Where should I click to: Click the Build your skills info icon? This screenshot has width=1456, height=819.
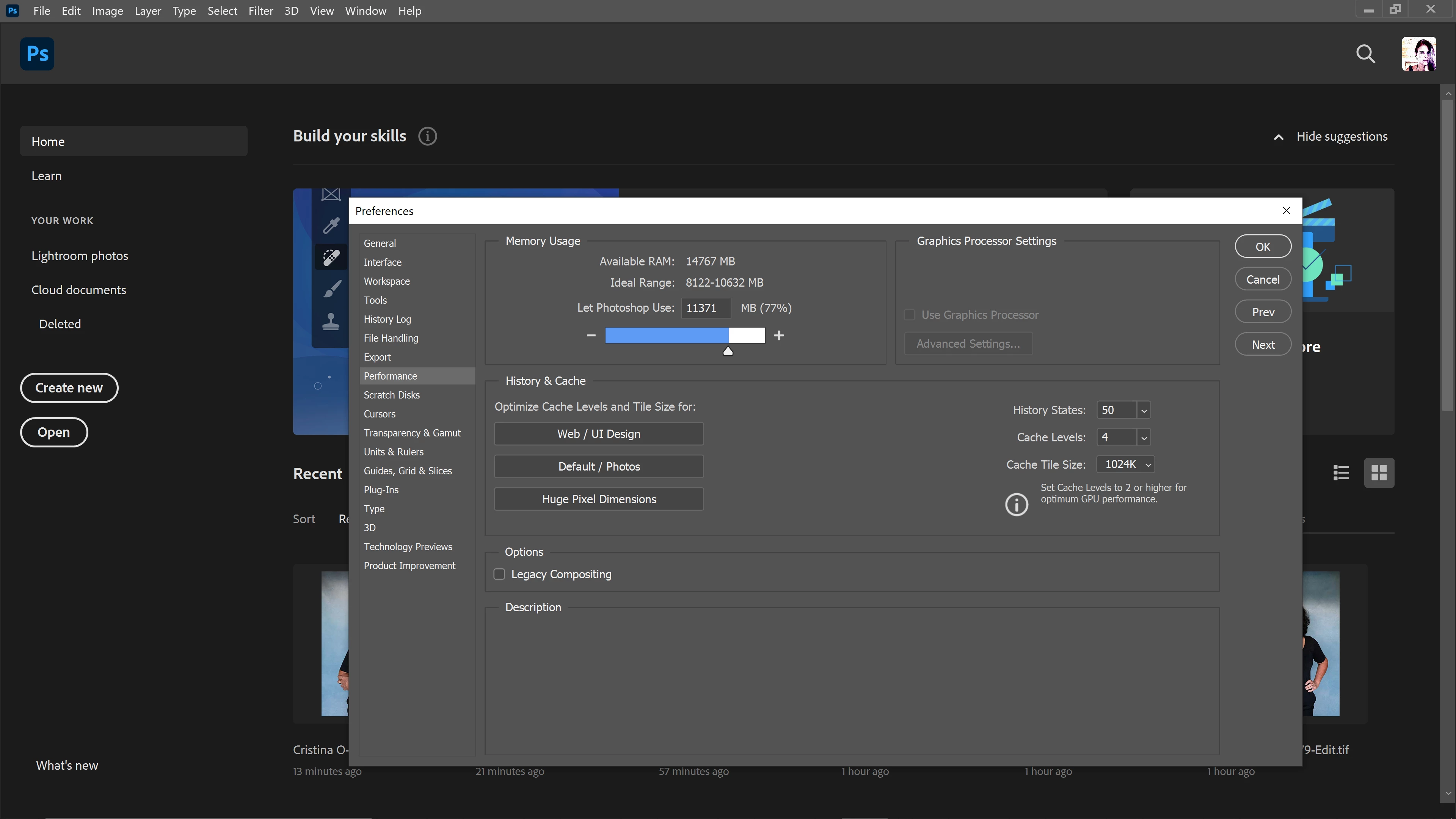pyautogui.click(x=427, y=136)
